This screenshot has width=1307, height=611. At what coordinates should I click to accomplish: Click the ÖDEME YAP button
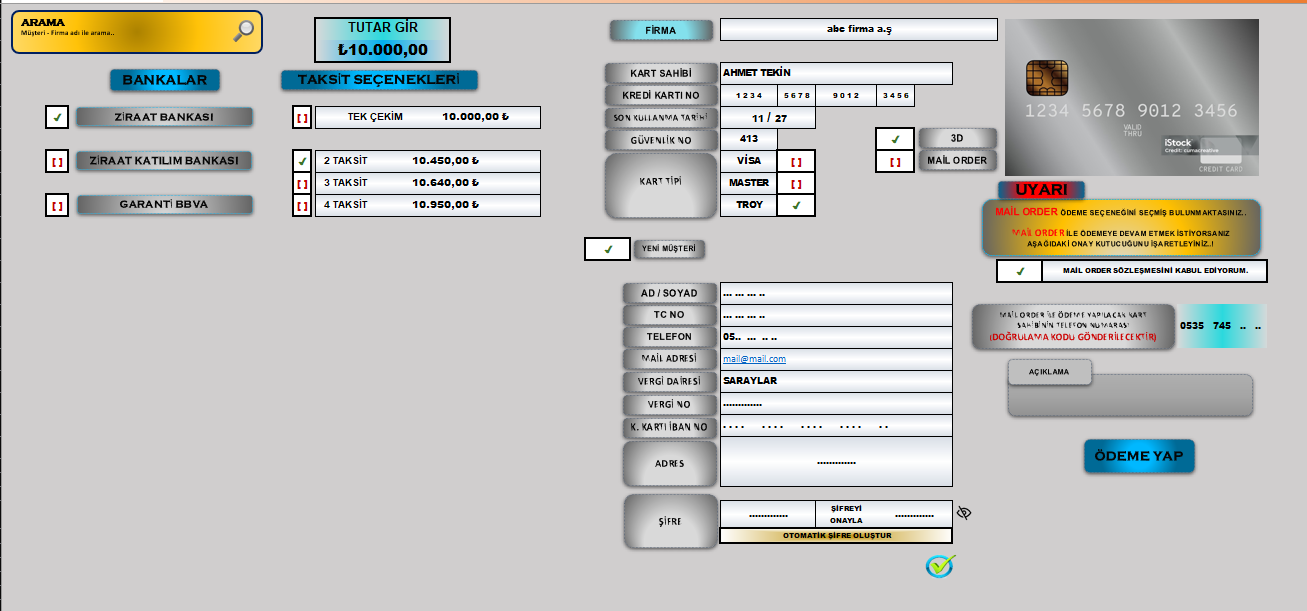coord(1139,456)
